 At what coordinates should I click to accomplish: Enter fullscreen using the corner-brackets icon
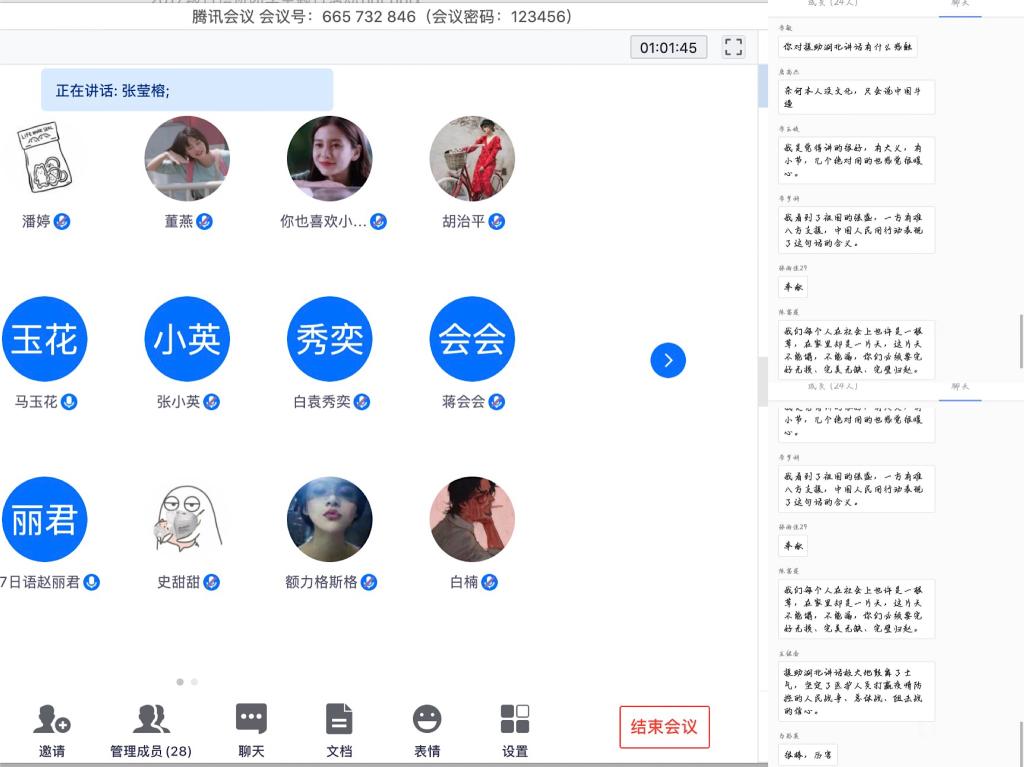tap(733, 47)
